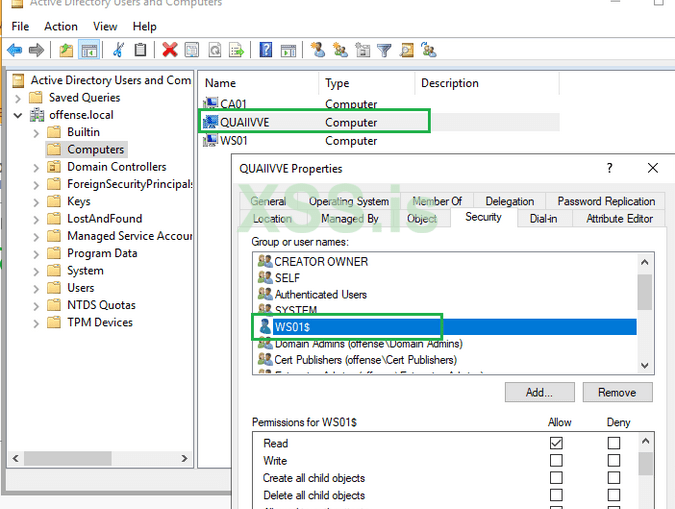The image size is (675, 509).
Task: Click the Add... button
Action: [539, 392]
